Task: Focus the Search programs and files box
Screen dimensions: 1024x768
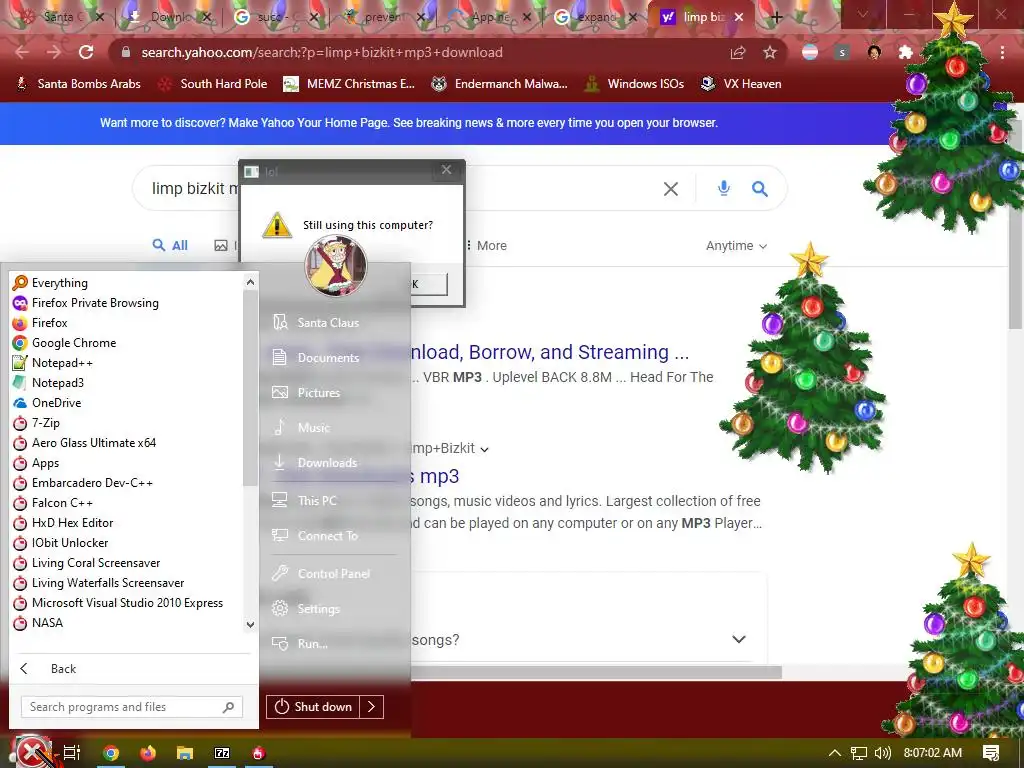Action: click(x=132, y=707)
